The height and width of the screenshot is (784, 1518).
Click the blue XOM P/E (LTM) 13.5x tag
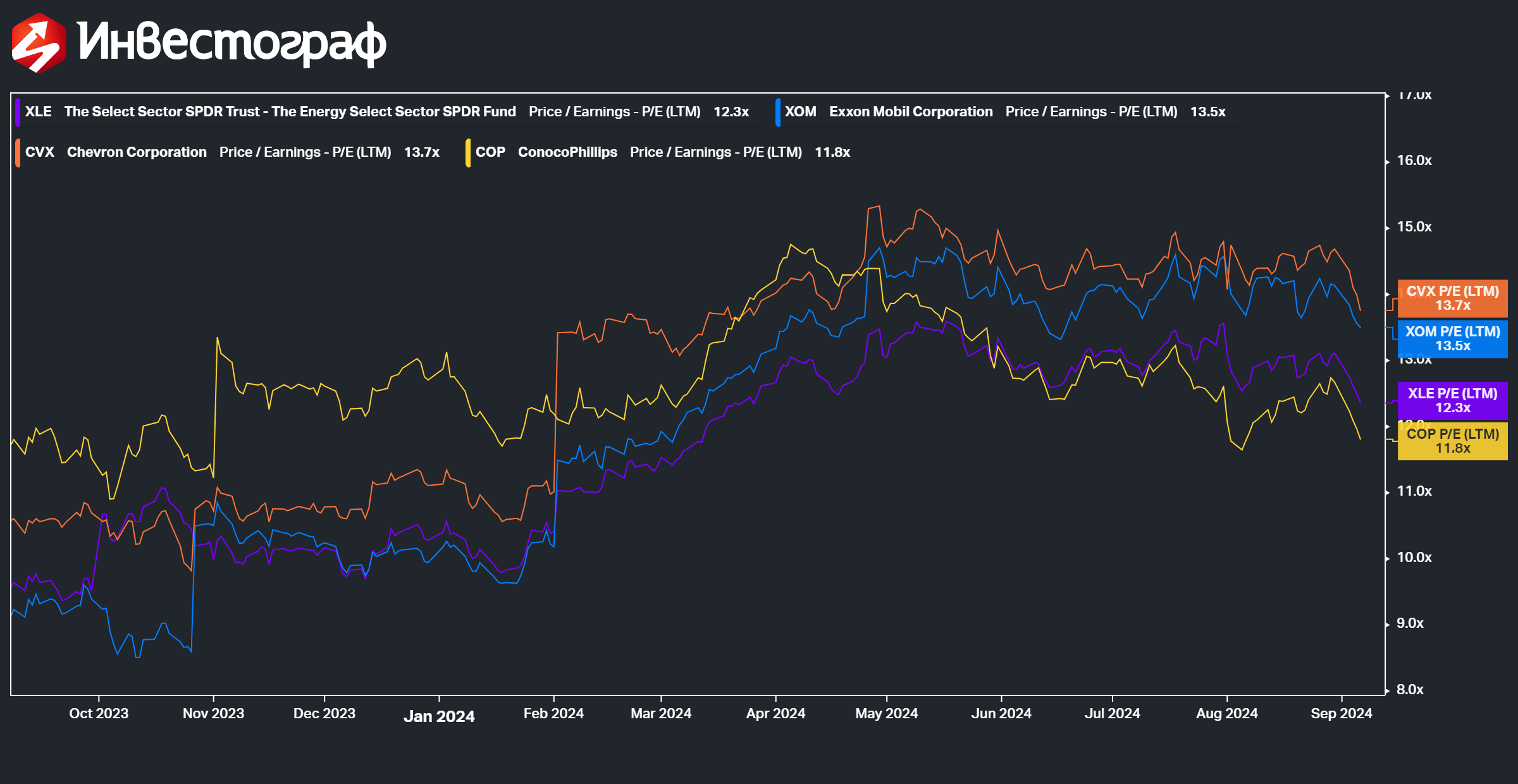pyautogui.click(x=1452, y=339)
